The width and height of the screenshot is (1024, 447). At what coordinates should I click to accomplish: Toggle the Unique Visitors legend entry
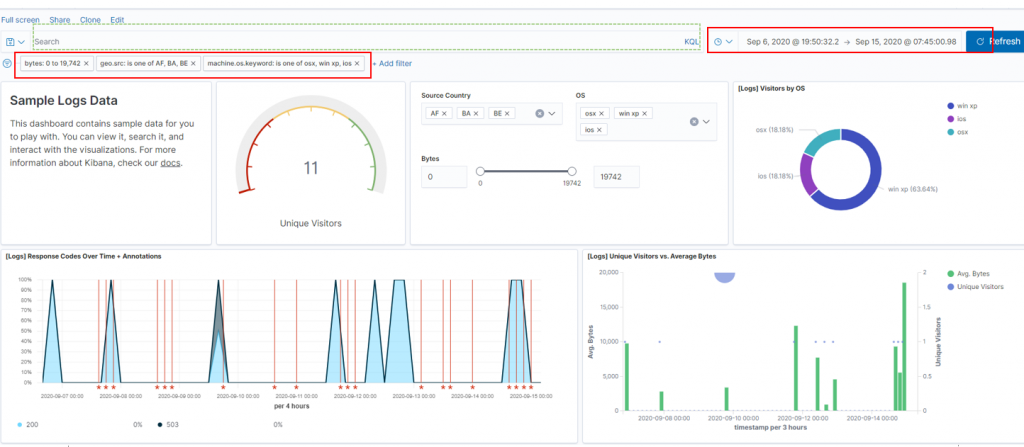pyautogui.click(x=975, y=287)
